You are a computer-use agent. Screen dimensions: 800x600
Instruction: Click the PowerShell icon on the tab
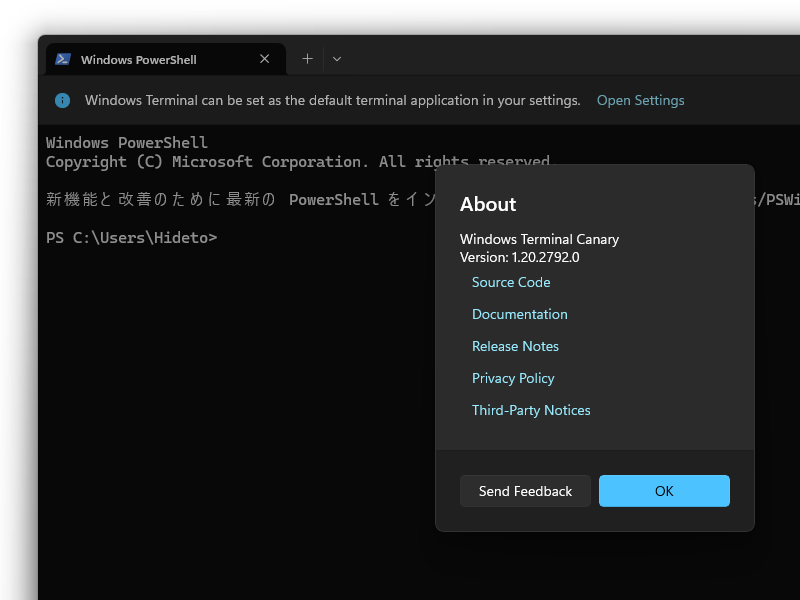tap(62, 59)
